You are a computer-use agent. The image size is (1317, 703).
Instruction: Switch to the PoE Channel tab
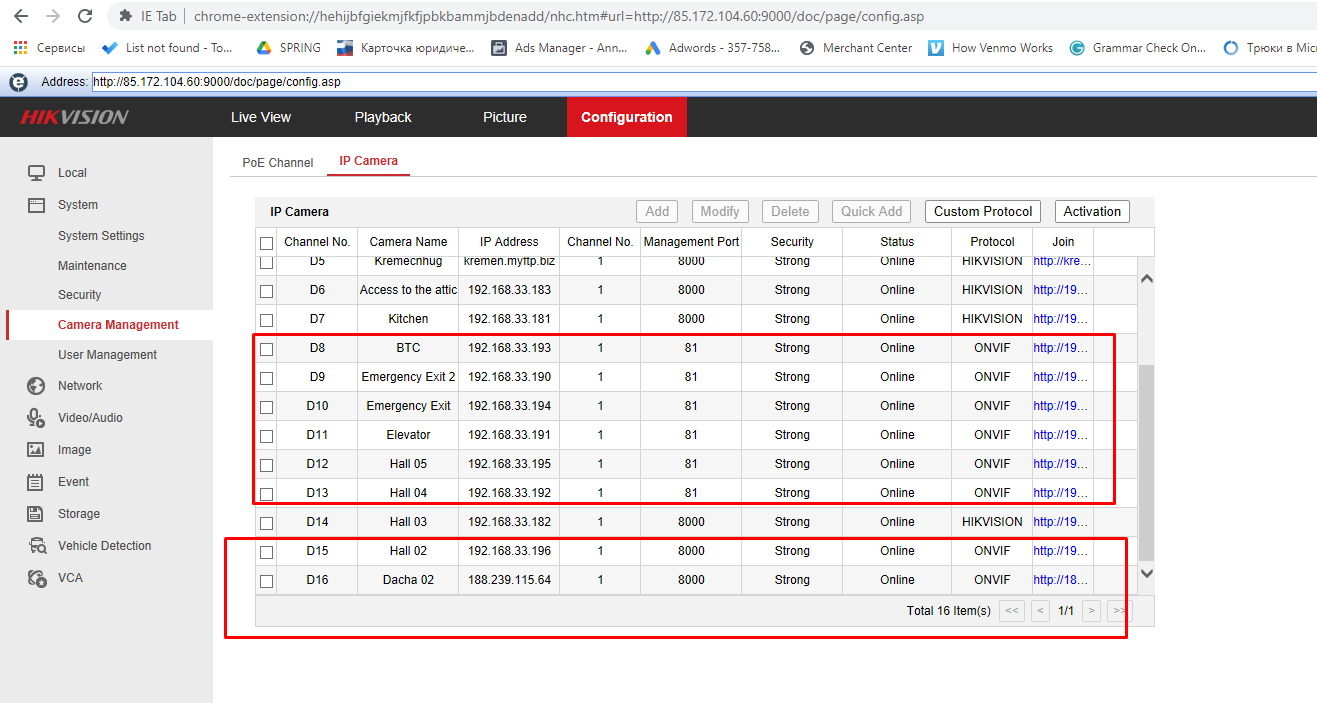(x=277, y=162)
